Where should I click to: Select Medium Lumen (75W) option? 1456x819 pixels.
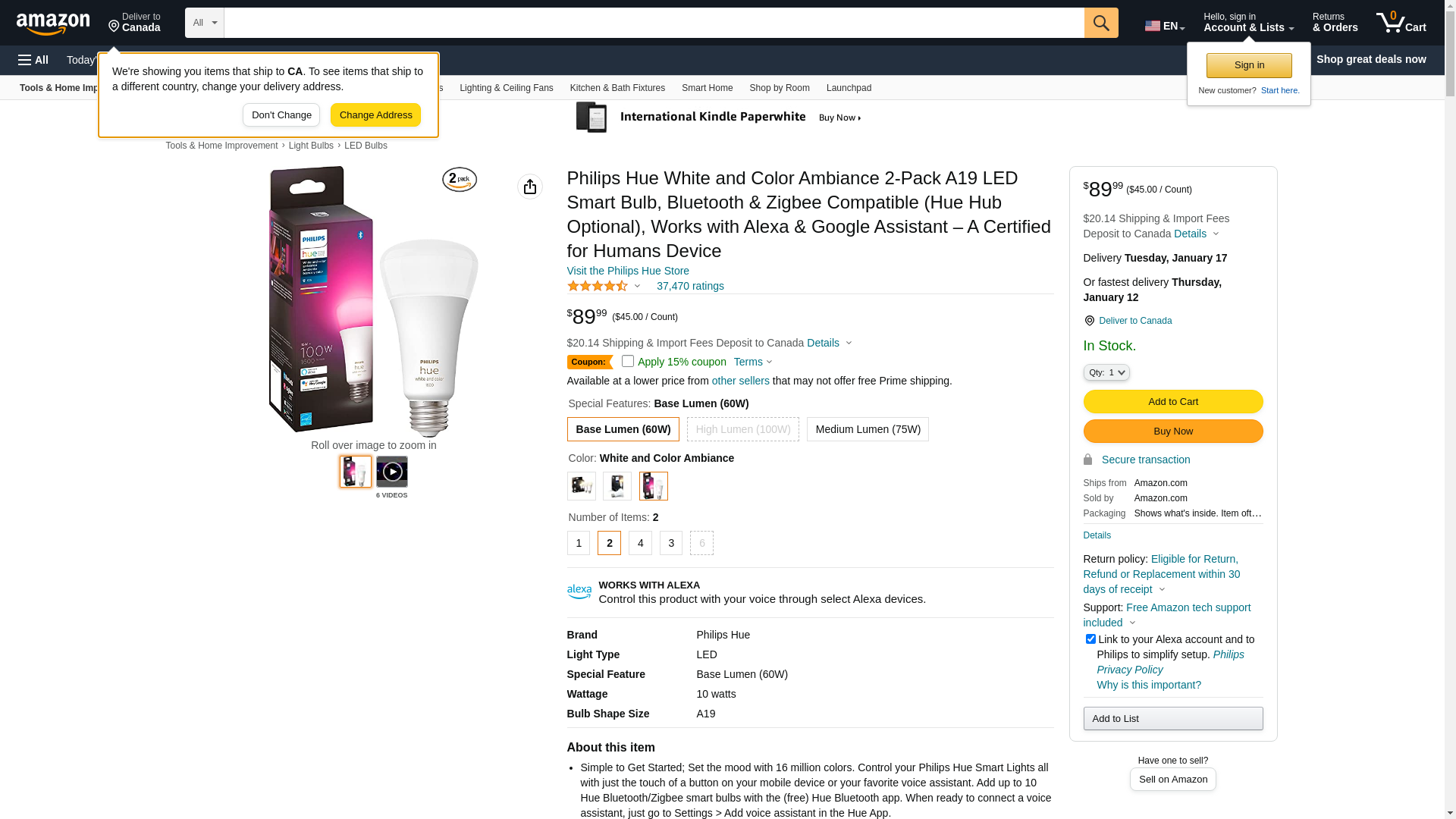click(x=868, y=429)
